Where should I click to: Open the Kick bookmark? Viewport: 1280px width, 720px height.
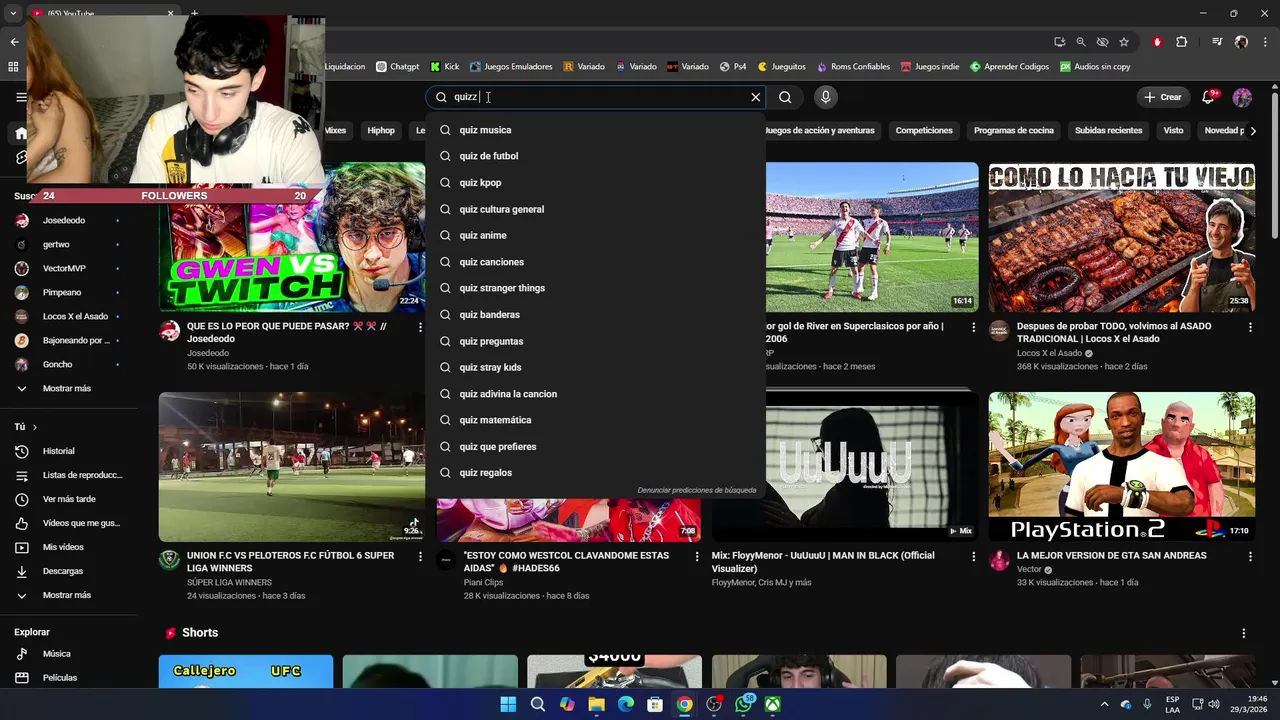[445, 67]
